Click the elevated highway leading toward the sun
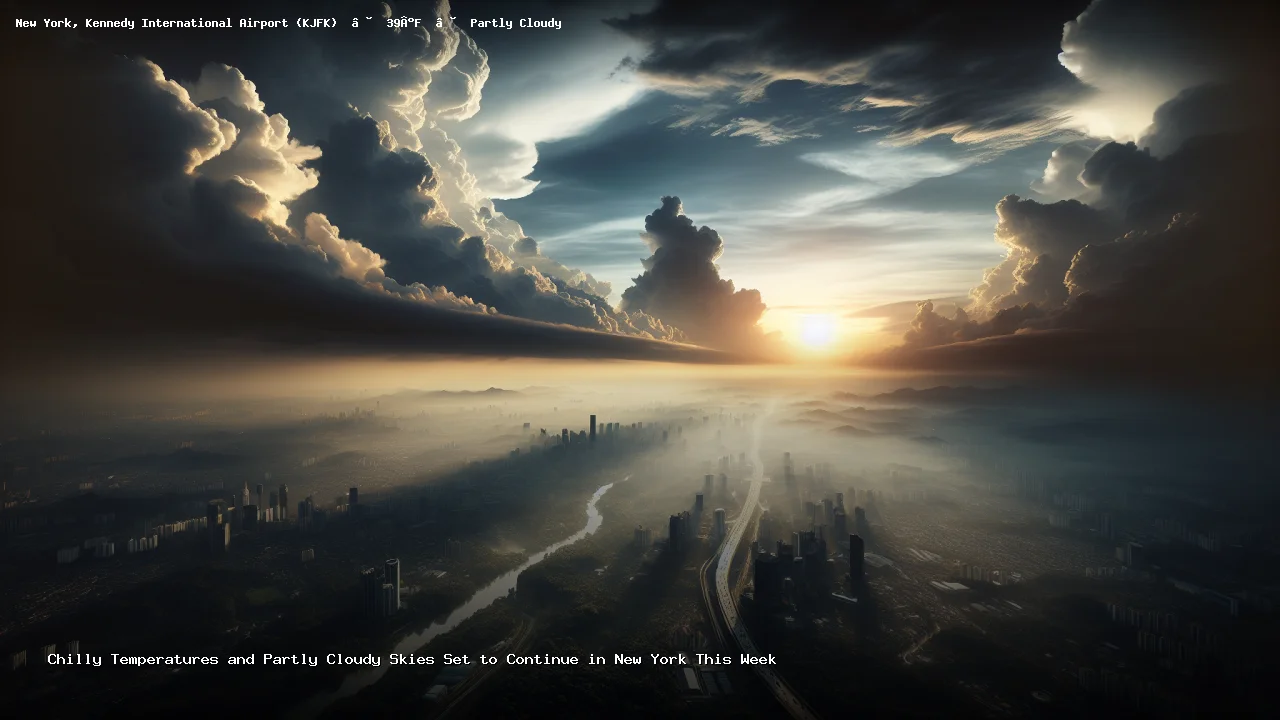Viewport: 1280px width, 720px height. (x=735, y=540)
